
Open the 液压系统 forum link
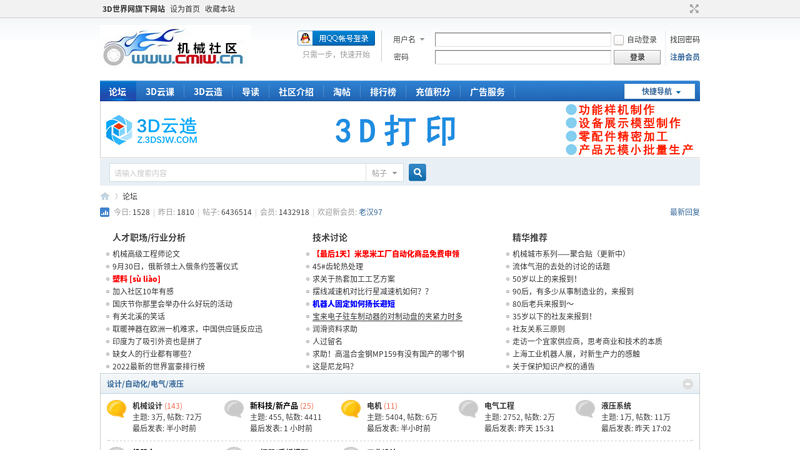[616, 406]
